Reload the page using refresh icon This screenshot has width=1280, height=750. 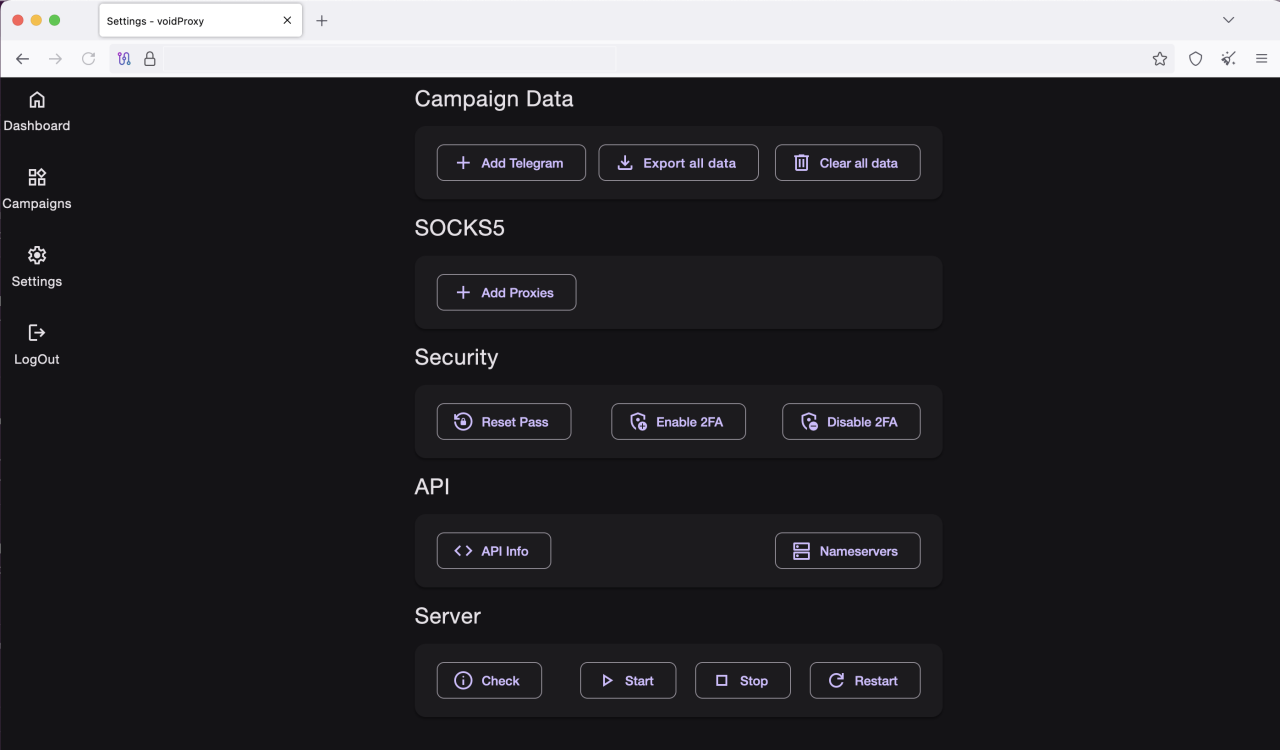[88, 58]
